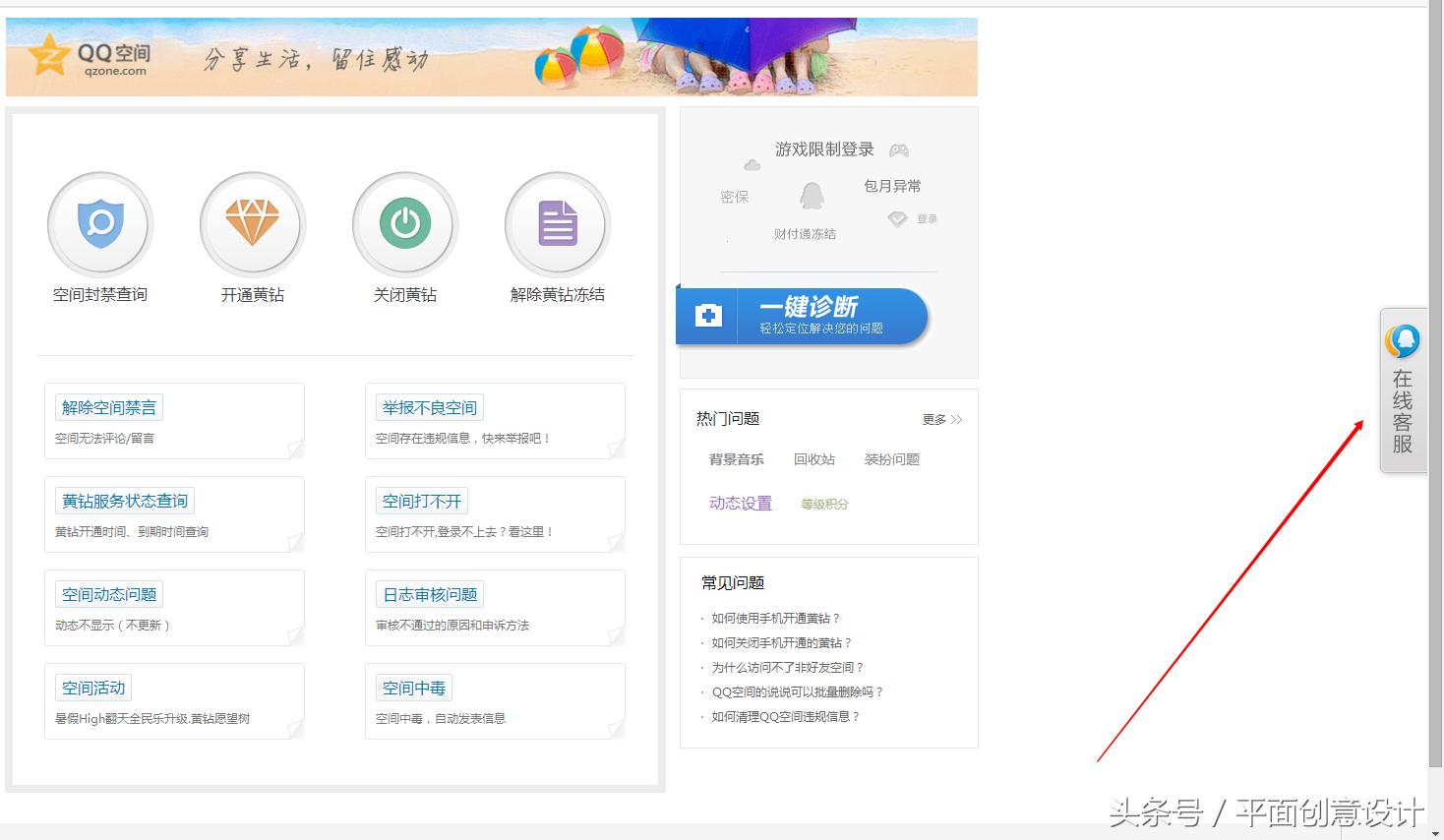The width and height of the screenshot is (1444, 840).
Task: Select the 开通黄钻 diamond icon
Action: click(x=252, y=223)
